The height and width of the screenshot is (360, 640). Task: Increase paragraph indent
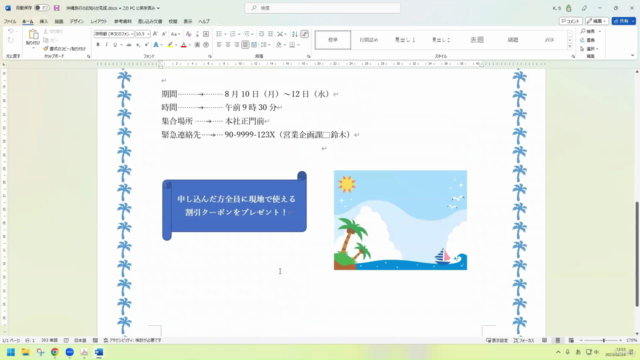pyautogui.click(x=270, y=34)
